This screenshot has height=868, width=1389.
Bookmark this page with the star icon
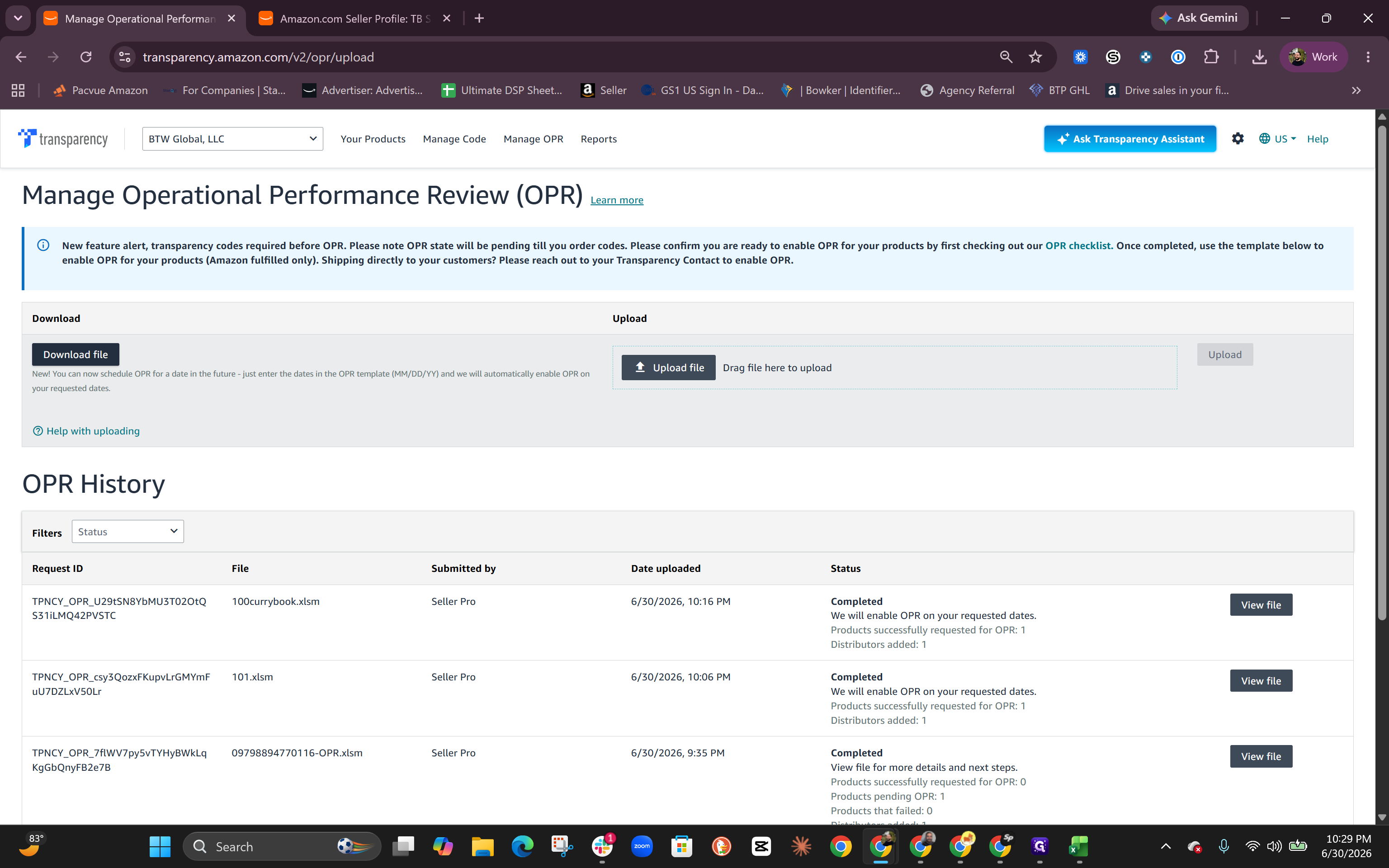pyautogui.click(x=1035, y=57)
